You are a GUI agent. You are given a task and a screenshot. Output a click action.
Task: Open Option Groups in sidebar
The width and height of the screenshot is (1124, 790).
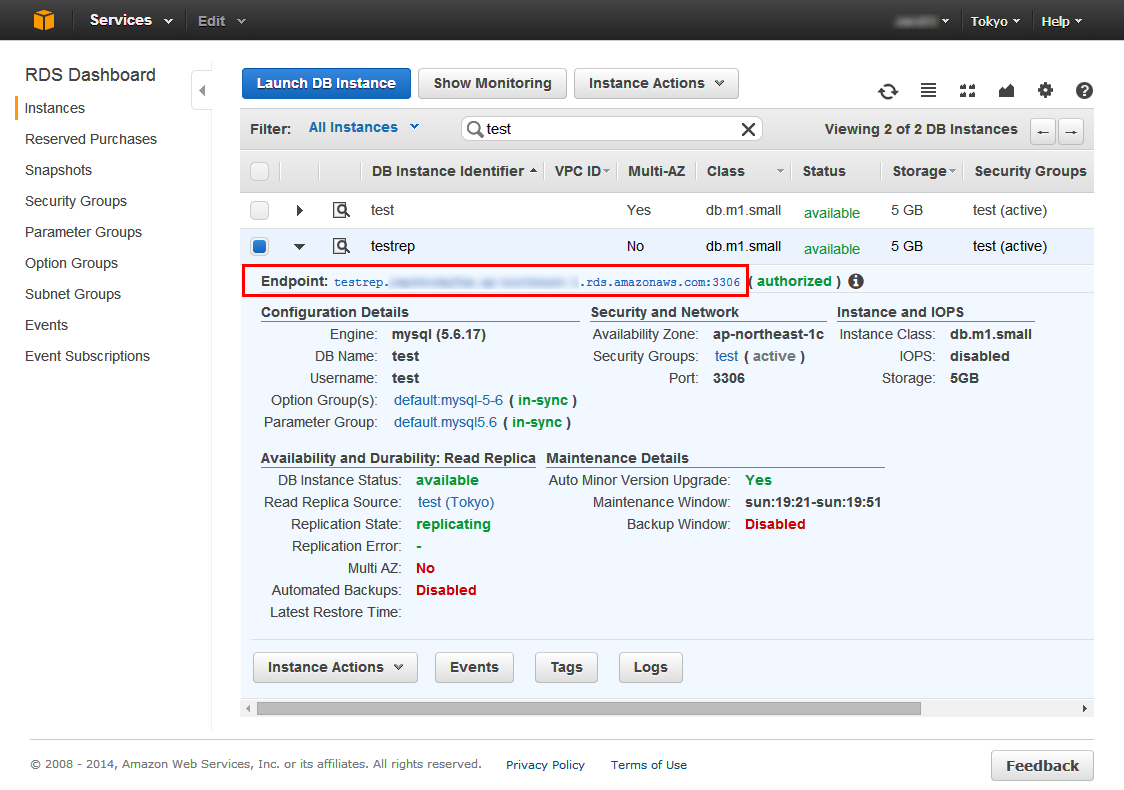71,263
